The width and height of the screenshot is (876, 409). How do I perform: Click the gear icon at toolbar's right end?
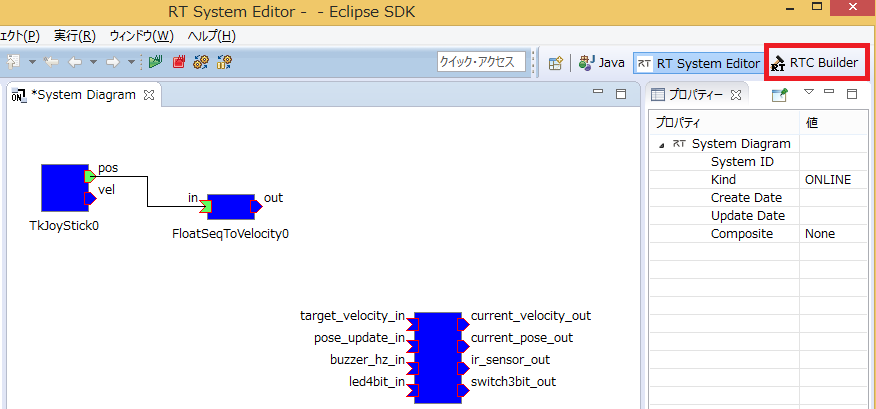pyautogui.click(x=224, y=62)
